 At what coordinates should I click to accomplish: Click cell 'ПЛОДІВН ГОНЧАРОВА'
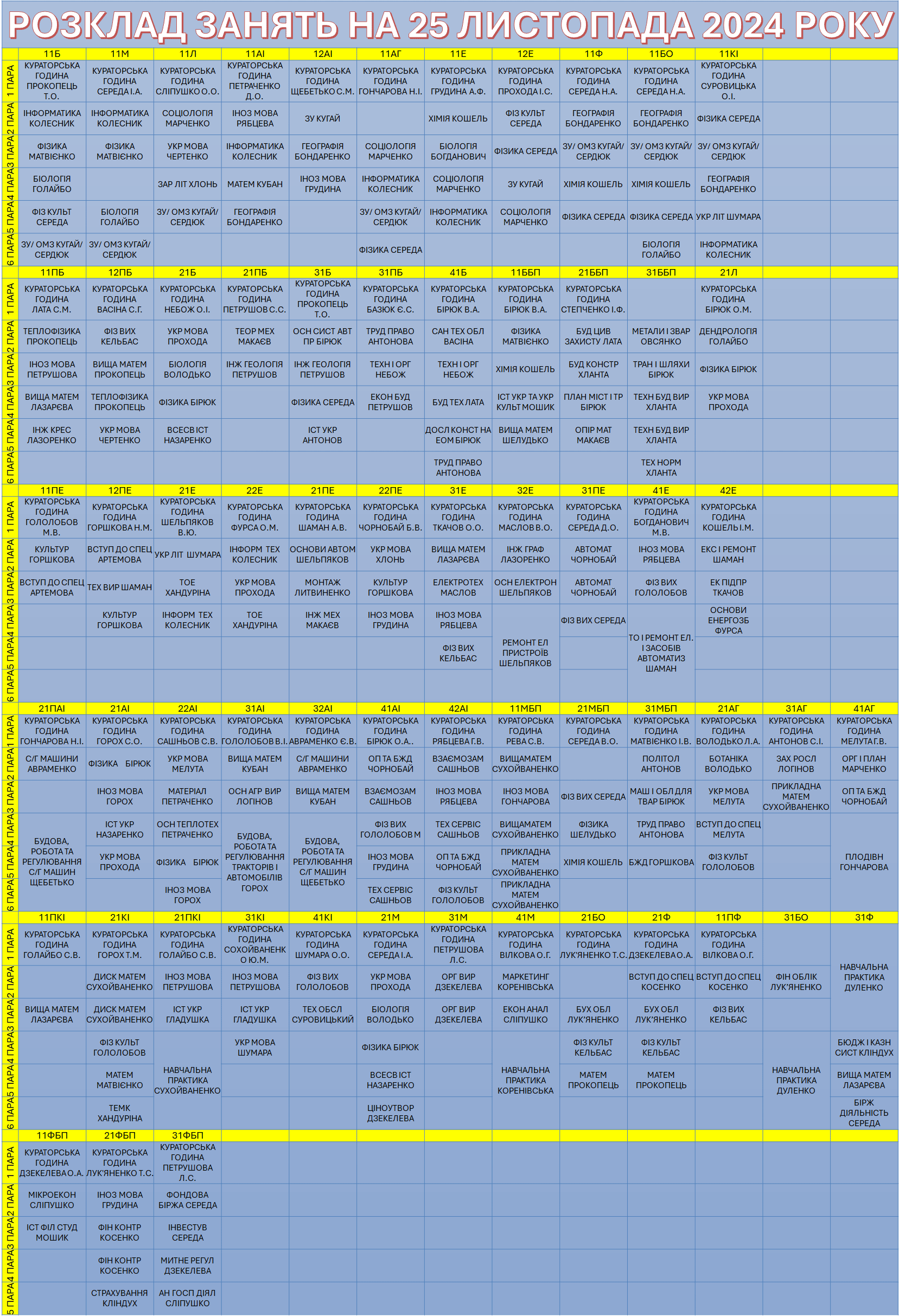pos(864,862)
